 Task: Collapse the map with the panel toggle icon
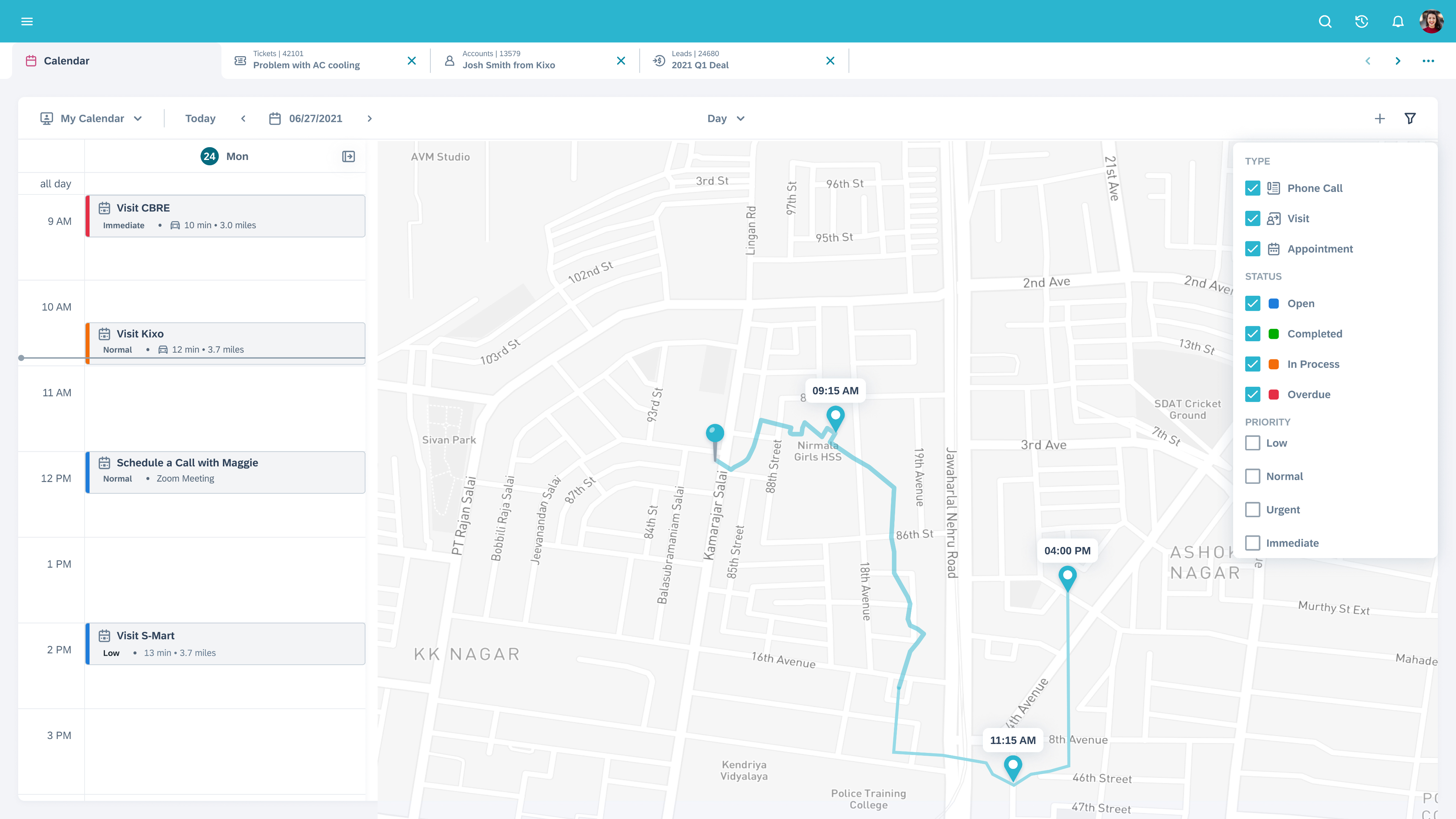348,156
